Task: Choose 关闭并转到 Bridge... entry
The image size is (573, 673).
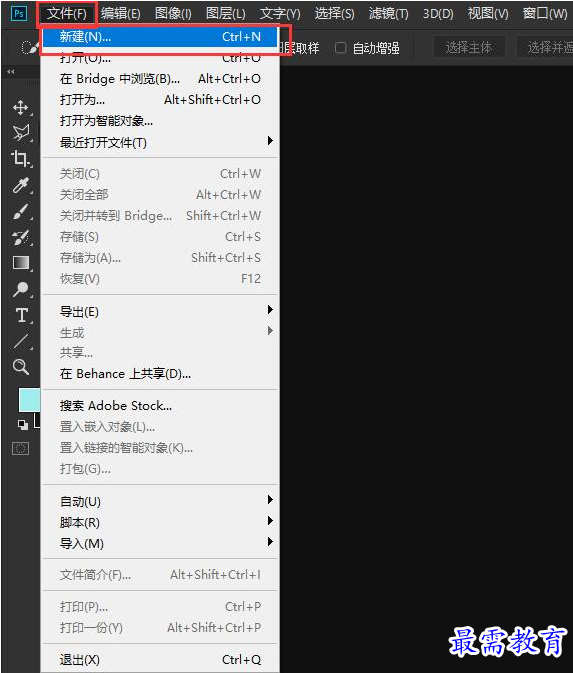Action: tap(160, 215)
